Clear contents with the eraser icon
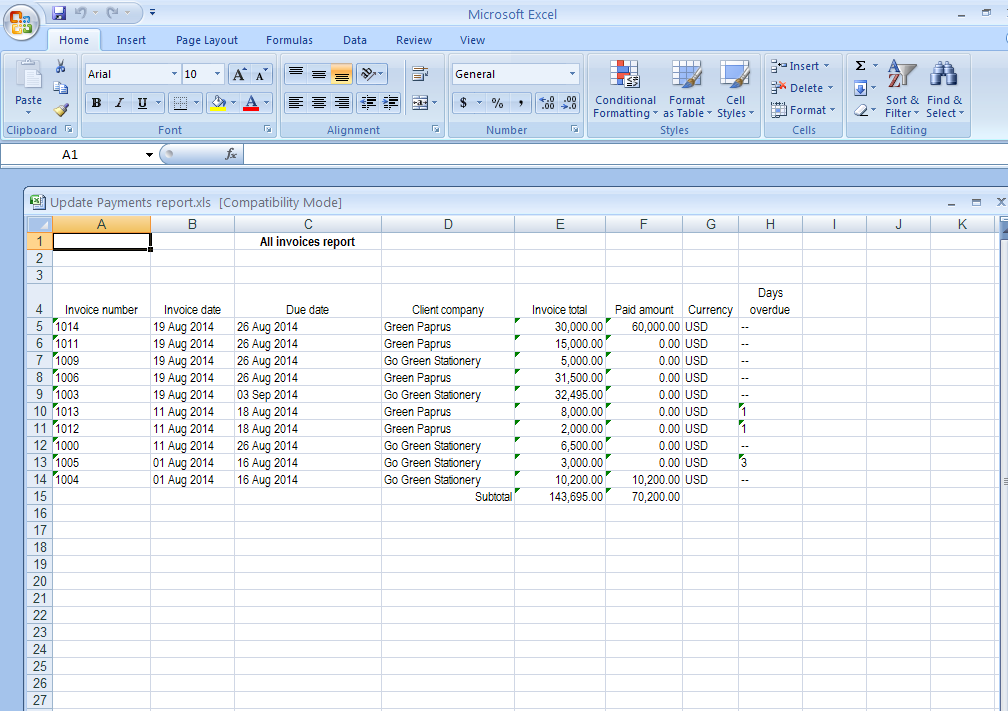 tap(860, 111)
